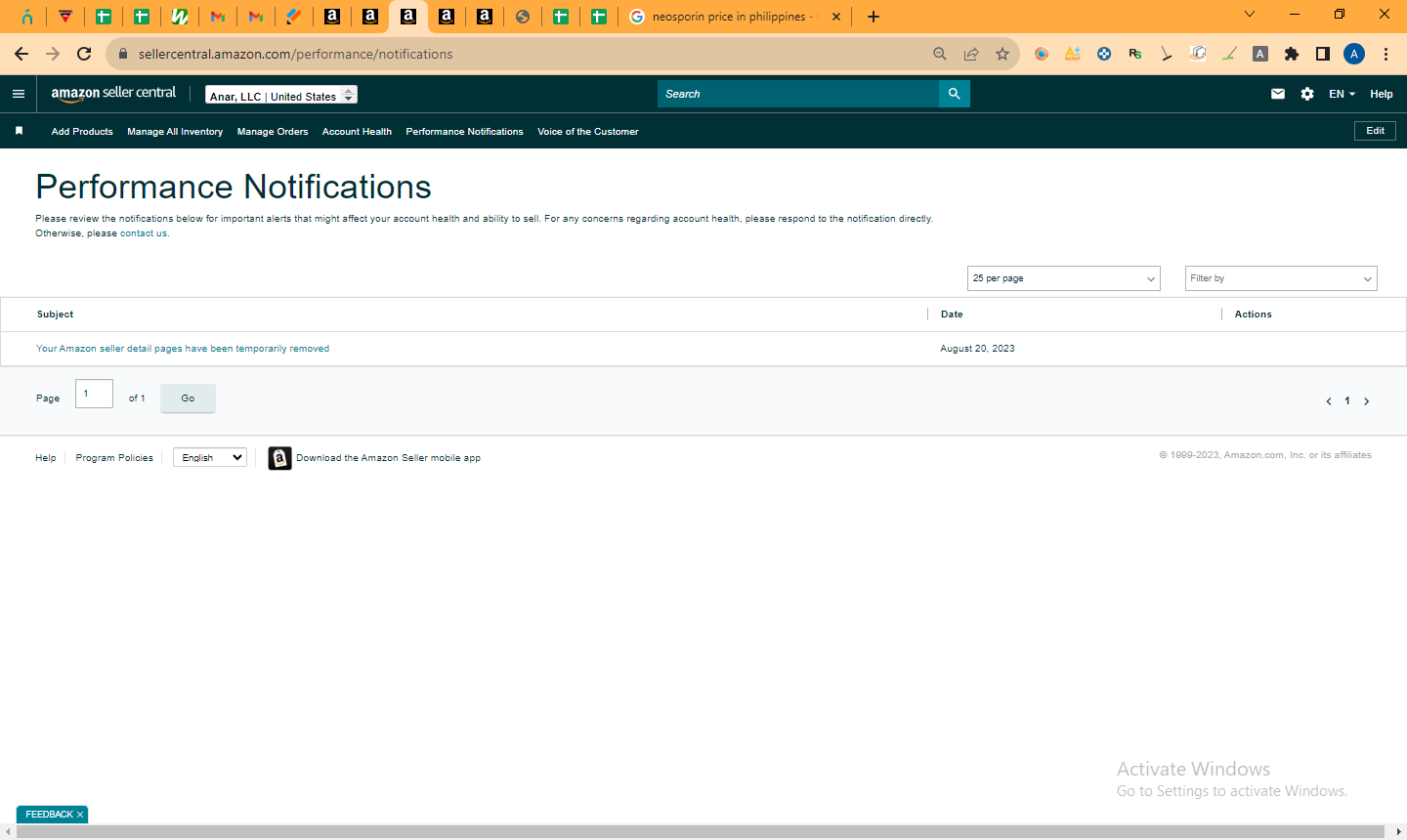Bookmark this page with the star

[x=1002, y=54]
